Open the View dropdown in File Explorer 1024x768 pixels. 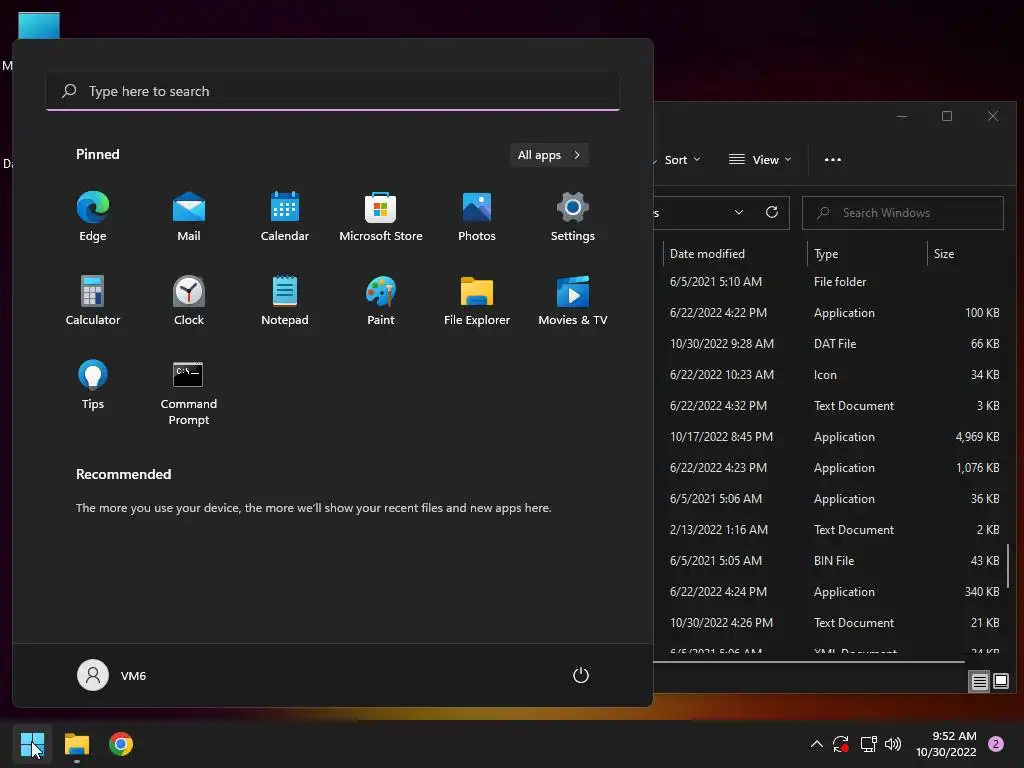(x=760, y=160)
